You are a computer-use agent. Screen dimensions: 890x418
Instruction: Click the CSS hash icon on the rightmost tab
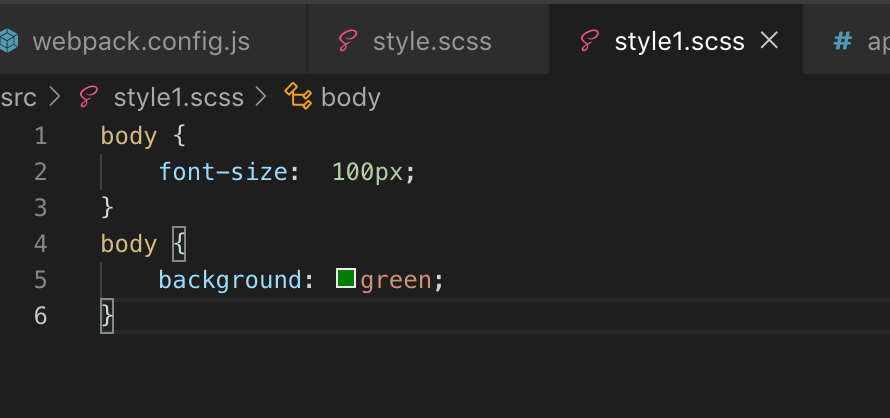[x=843, y=41]
